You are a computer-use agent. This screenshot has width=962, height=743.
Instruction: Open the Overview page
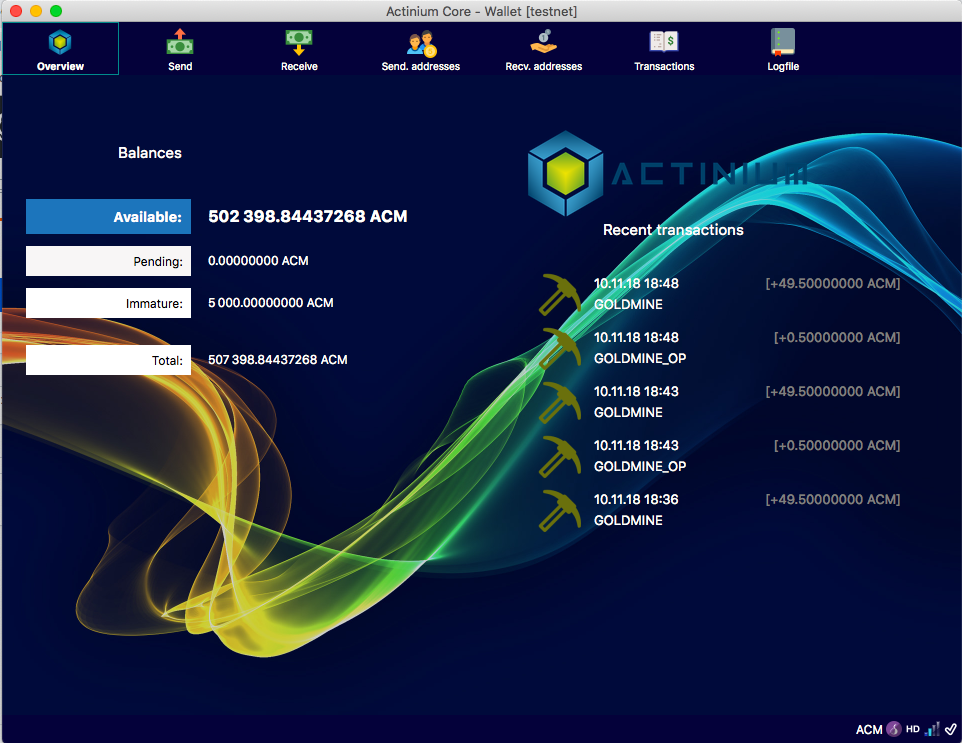60,49
